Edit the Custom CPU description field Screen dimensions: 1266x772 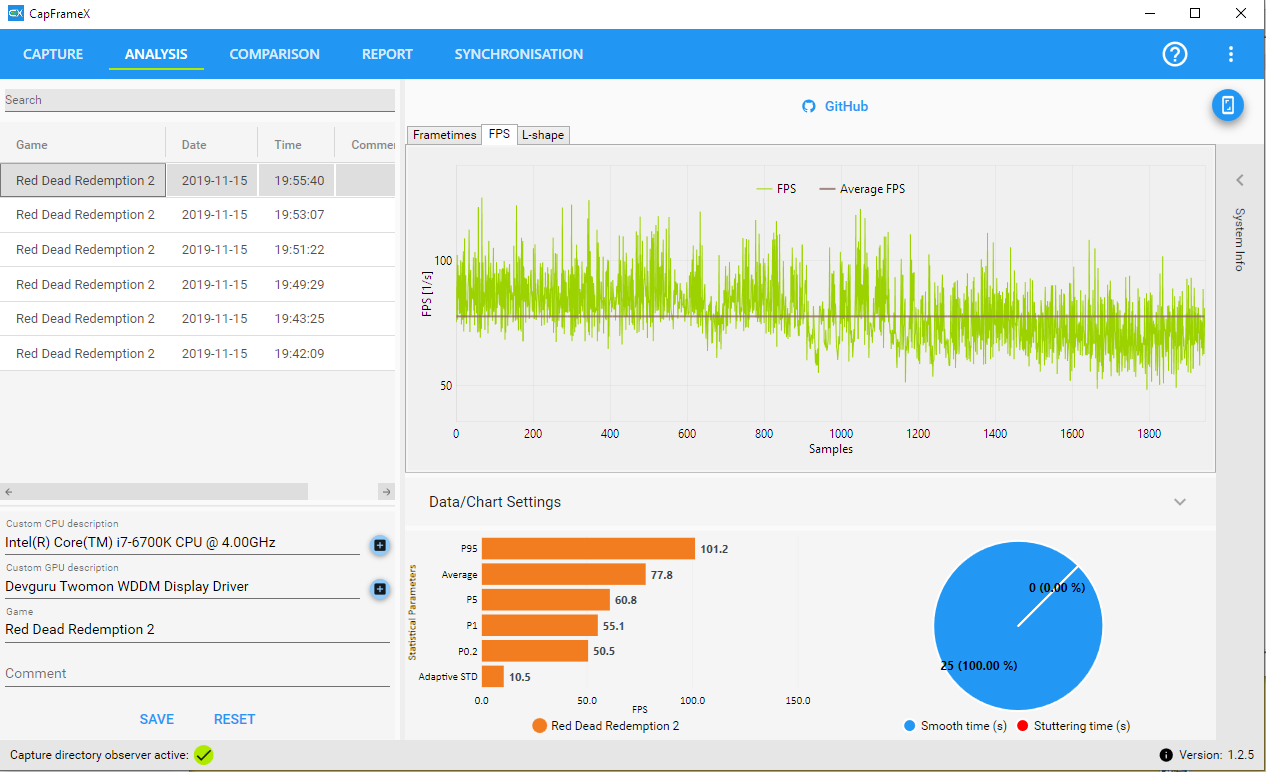pos(182,543)
